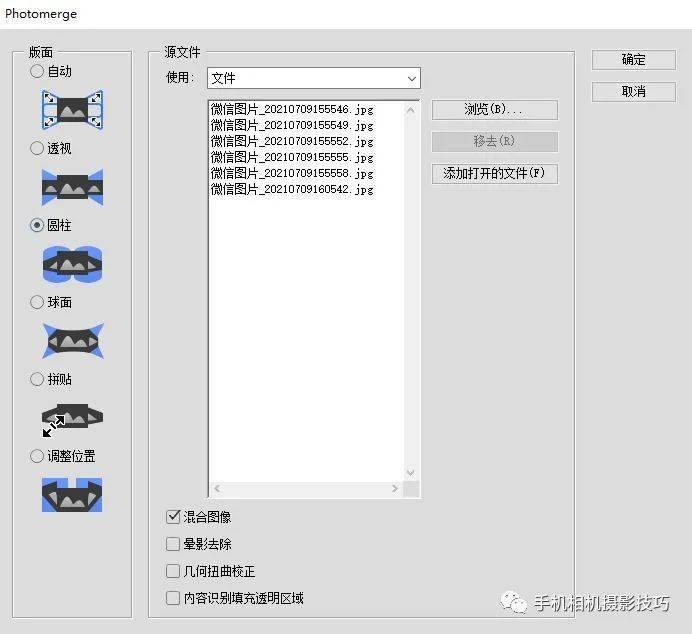Image resolution: width=692 pixels, height=634 pixels.
Task: Click the Spherical (球面) layout preview icon
Action: coord(73,341)
